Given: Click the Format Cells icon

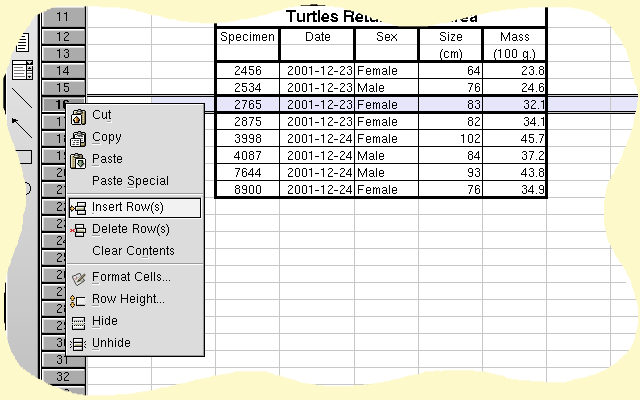Looking at the screenshot, I should coord(78,279).
